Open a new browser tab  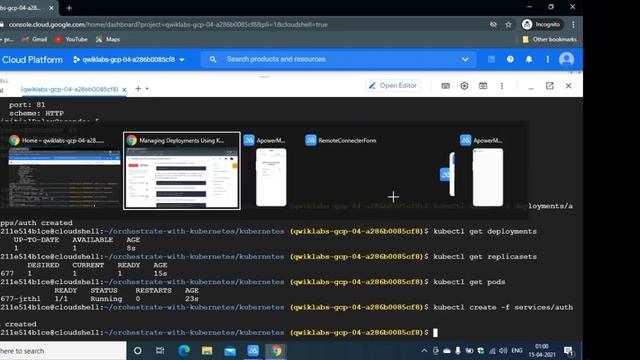tap(69, 8)
